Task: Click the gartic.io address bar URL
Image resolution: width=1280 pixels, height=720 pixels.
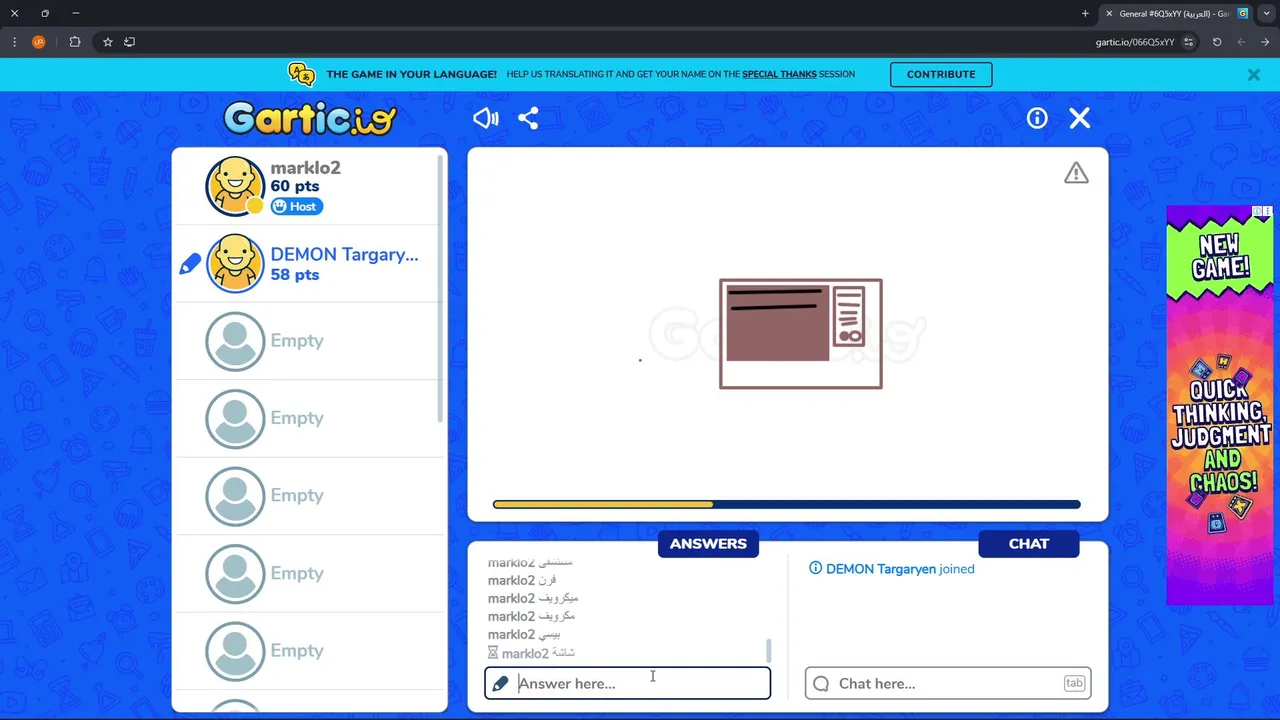Action: click(1135, 42)
